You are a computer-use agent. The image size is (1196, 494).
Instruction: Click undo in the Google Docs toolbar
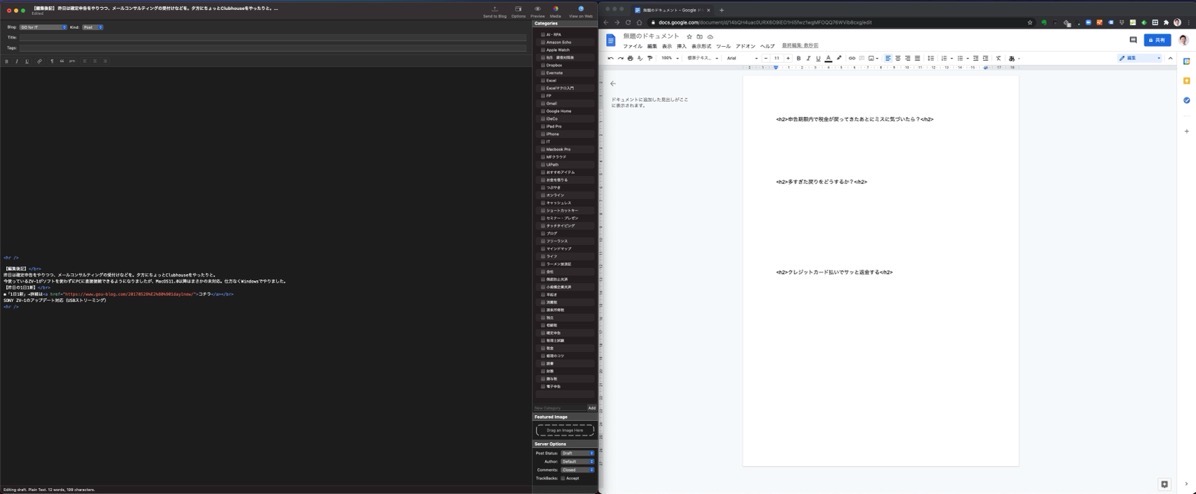point(610,58)
